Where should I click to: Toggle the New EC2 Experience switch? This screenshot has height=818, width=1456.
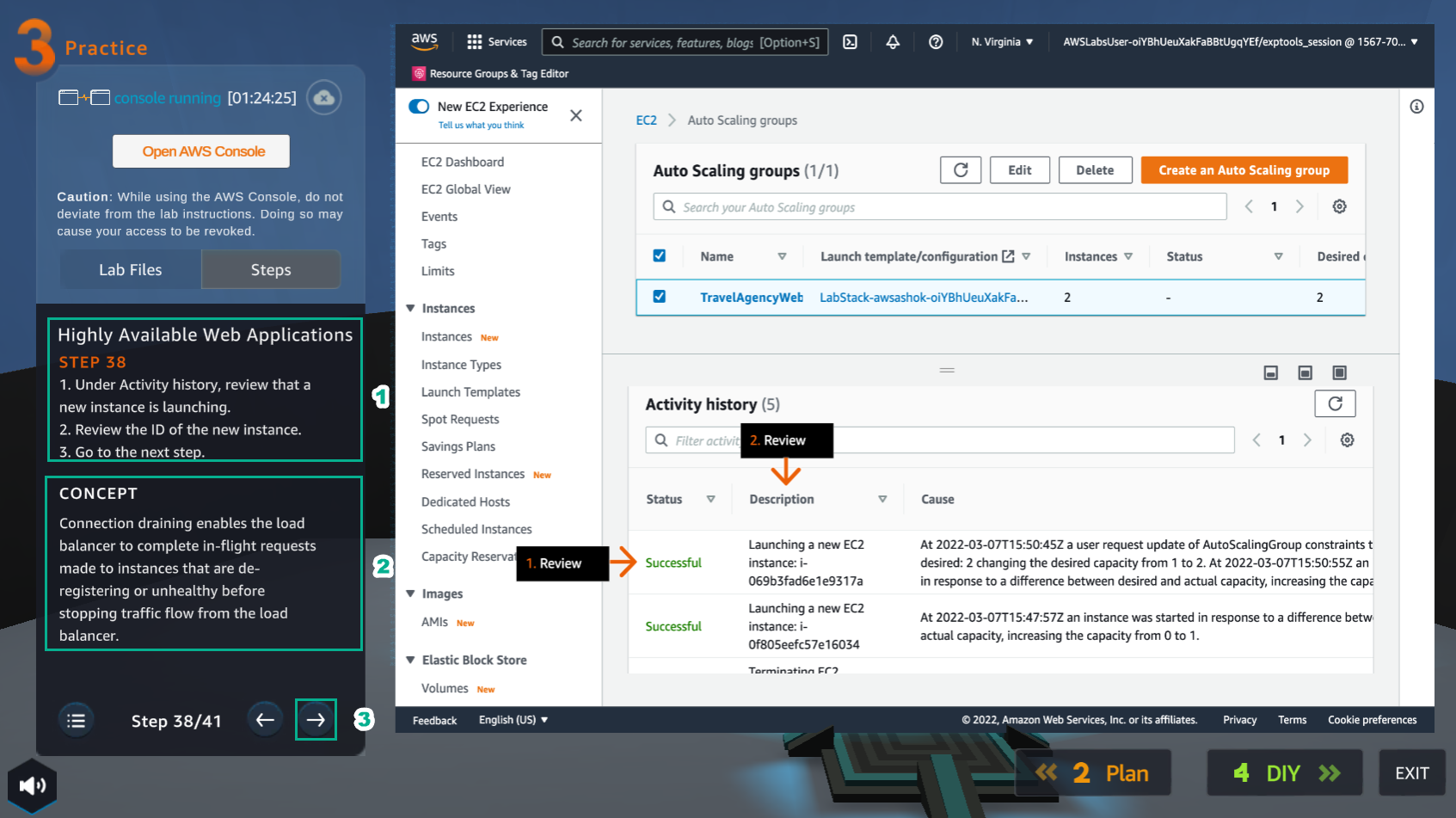pos(419,107)
